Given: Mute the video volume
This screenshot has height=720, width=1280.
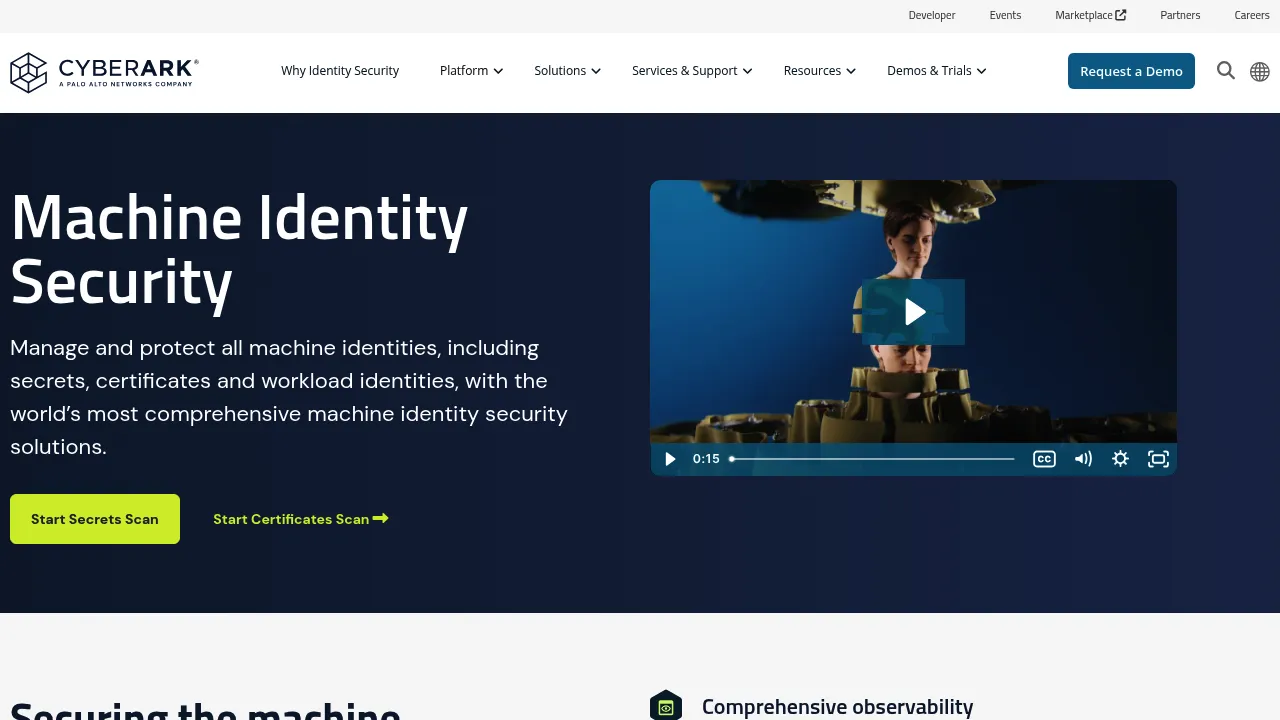Looking at the screenshot, I should click(1083, 459).
